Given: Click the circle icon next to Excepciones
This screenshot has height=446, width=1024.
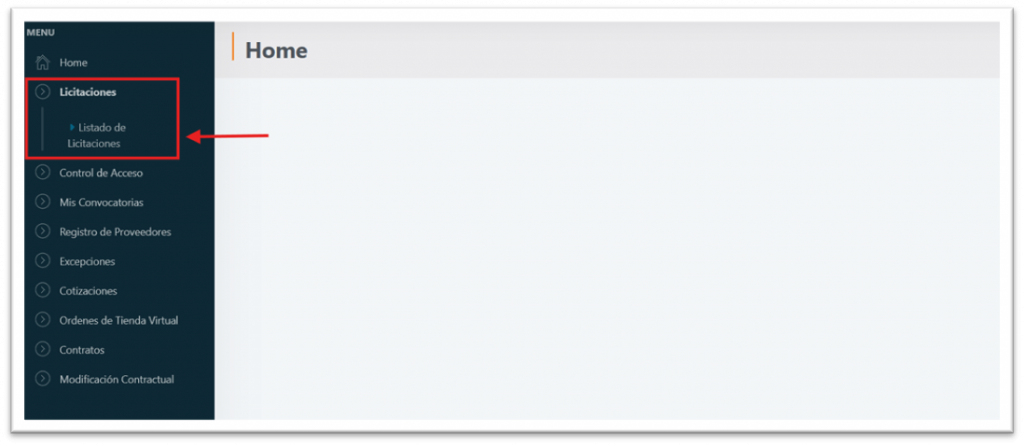Looking at the screenshot, I should point(42,261).
